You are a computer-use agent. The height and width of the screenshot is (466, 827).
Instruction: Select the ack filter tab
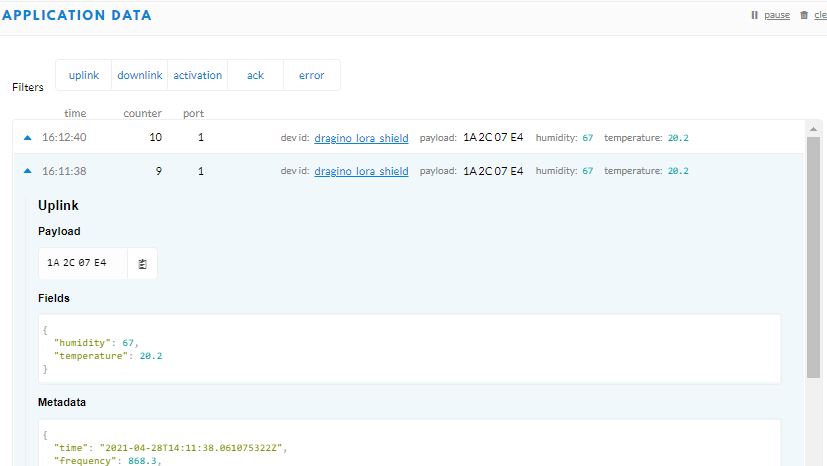coord(256,75)
